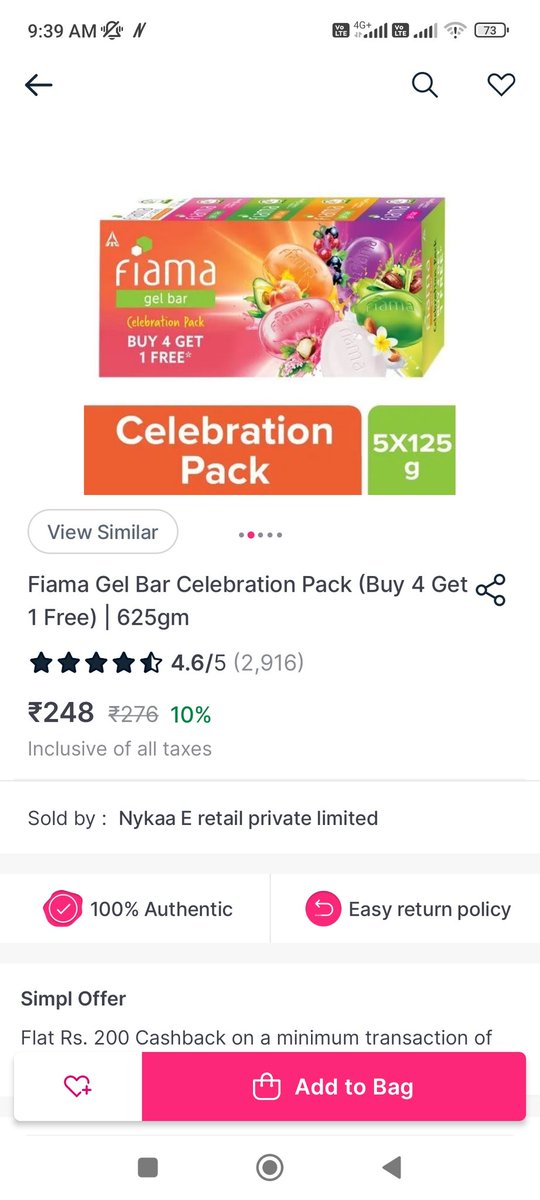The width and height of the screenshot is (540, 1200).
Task: Tap the Easy return policy arrow icon
Action: 323,909
